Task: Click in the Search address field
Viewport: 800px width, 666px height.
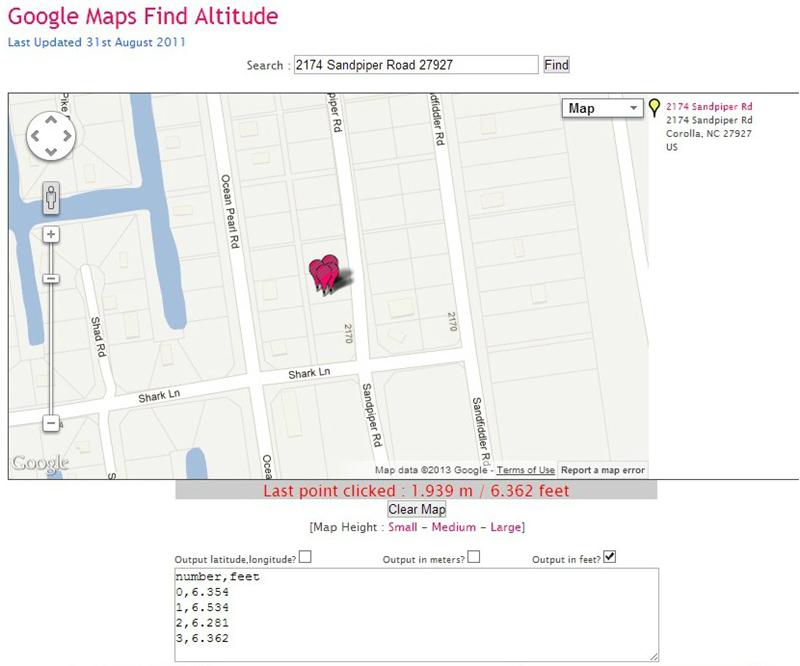Action: [x=416, y=65]
